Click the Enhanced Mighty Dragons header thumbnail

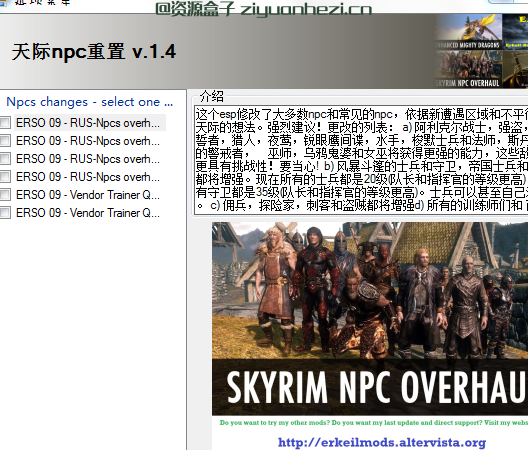pyautogui.click(x=469, y=32)
